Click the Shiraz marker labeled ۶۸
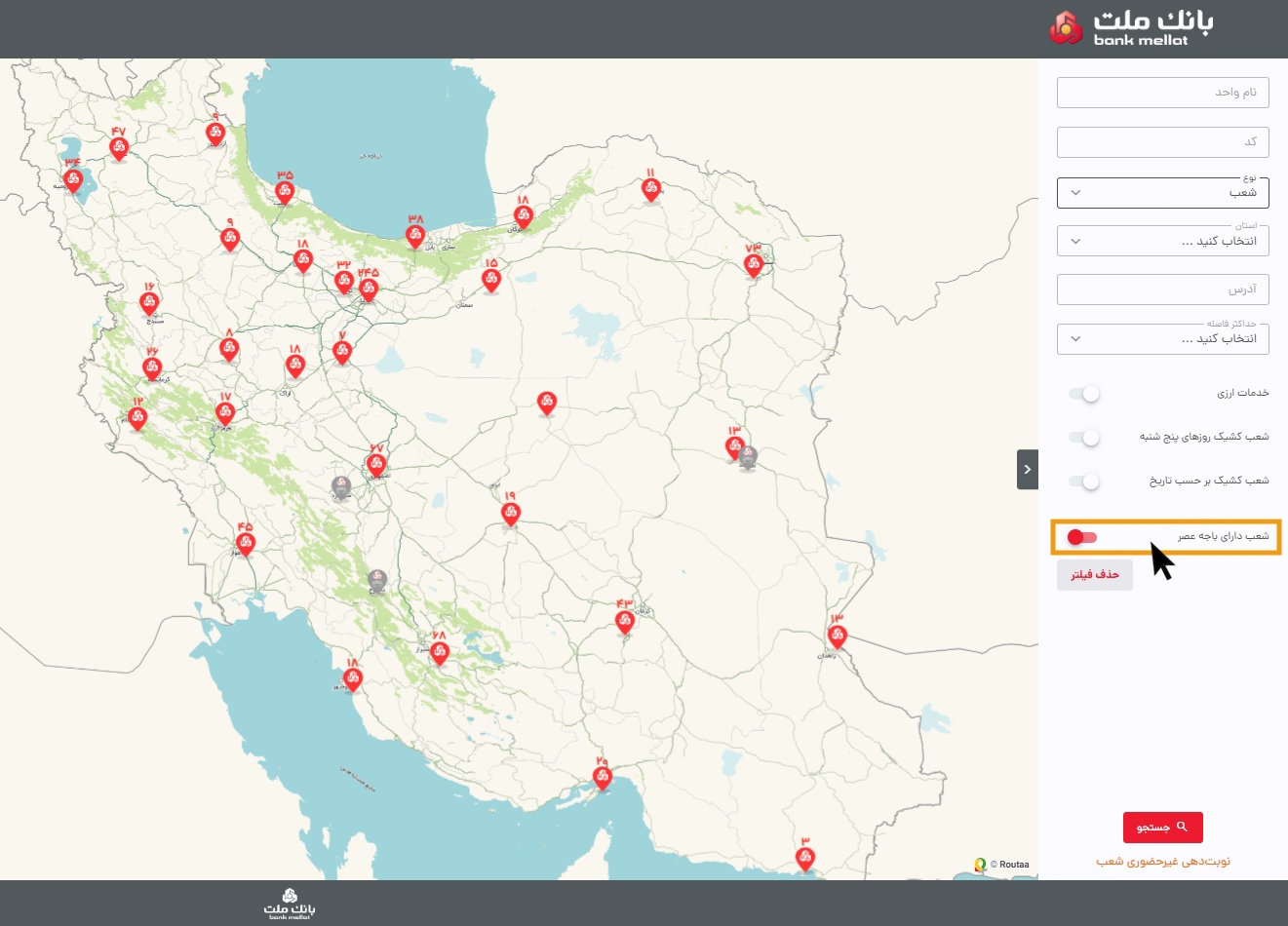This screenshot has width=1288, height=926. [440, 652]
